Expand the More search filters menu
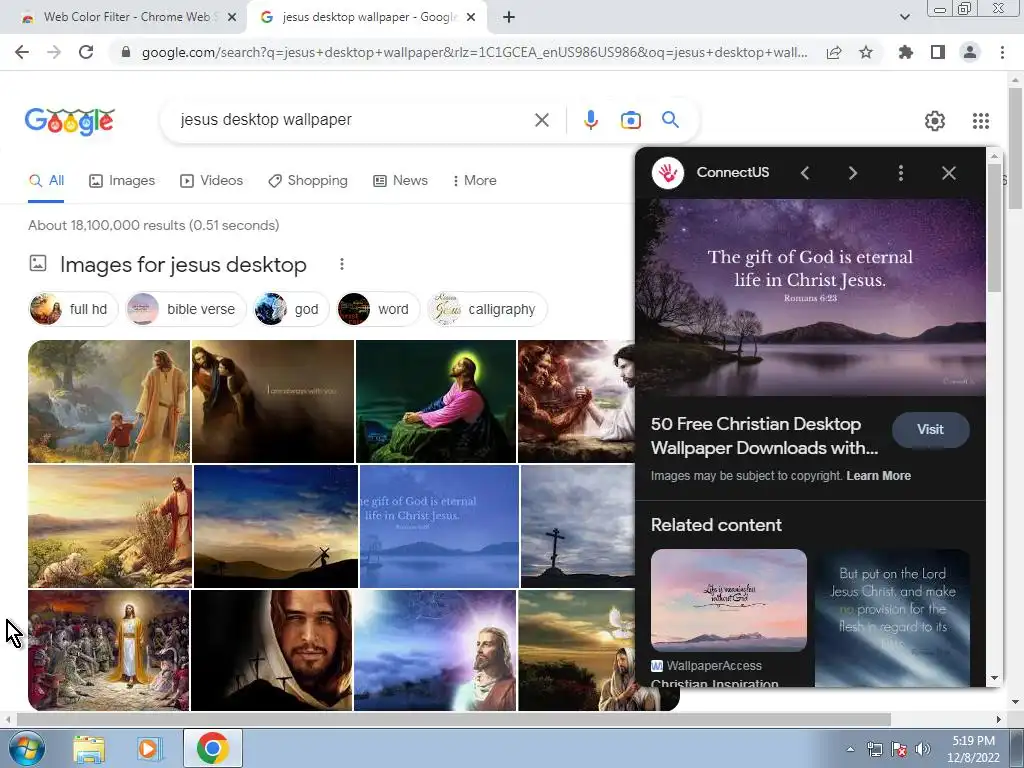 [x=474, y=180]
